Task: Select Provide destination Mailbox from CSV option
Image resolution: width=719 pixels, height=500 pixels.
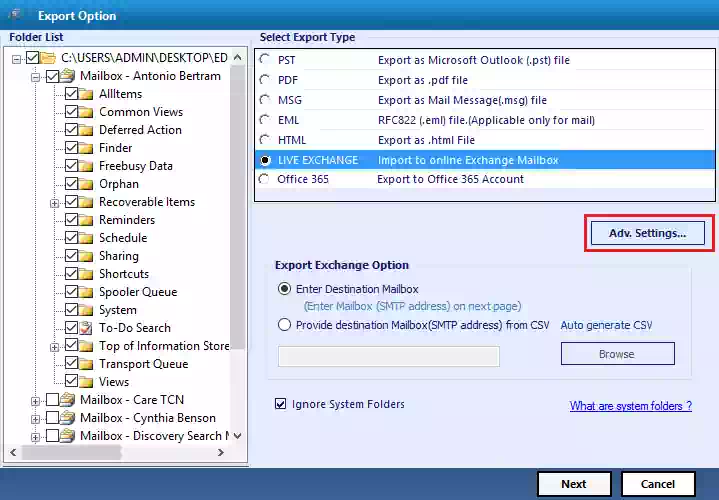Action: pos(284,325)
